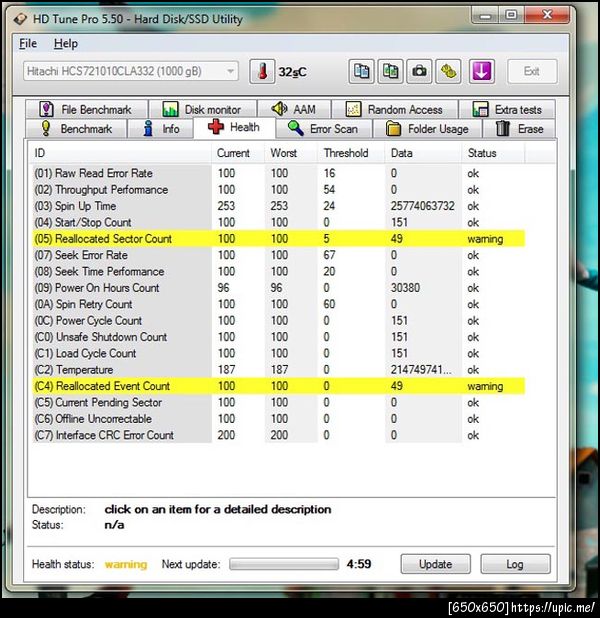Select the (05) Reallocated Sector Count row
Image resolution: width=600 pixels, height=618 pixels.
[x=279, y=239]
